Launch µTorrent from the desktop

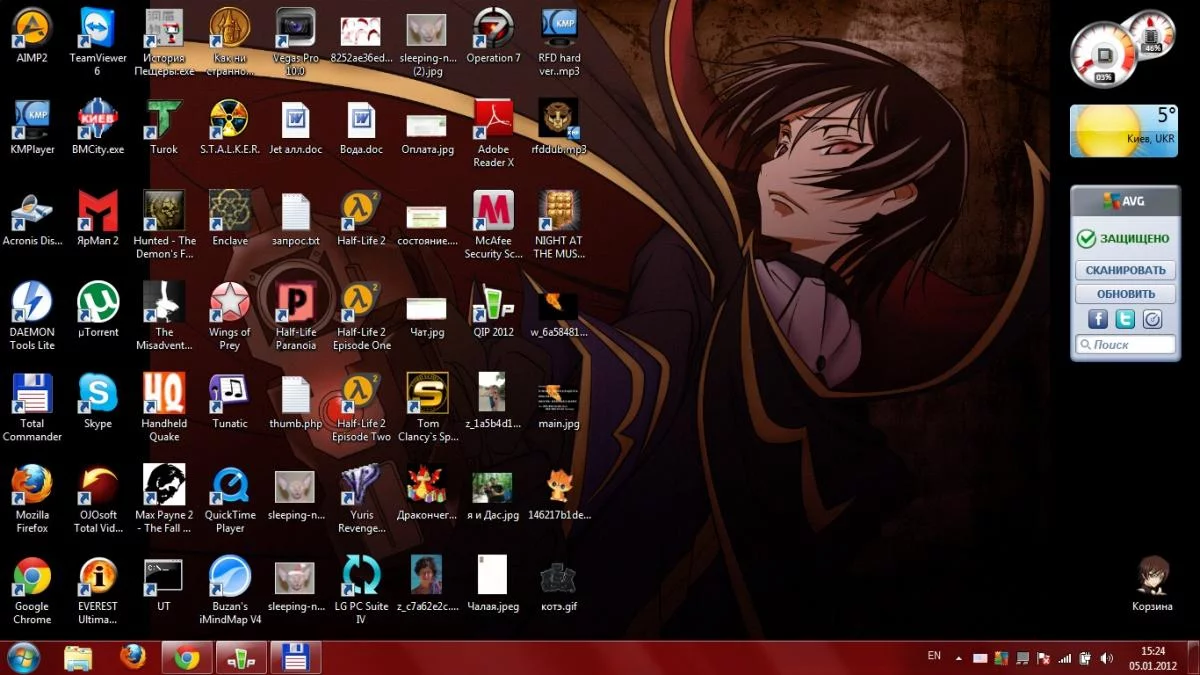tap(98, 310)
